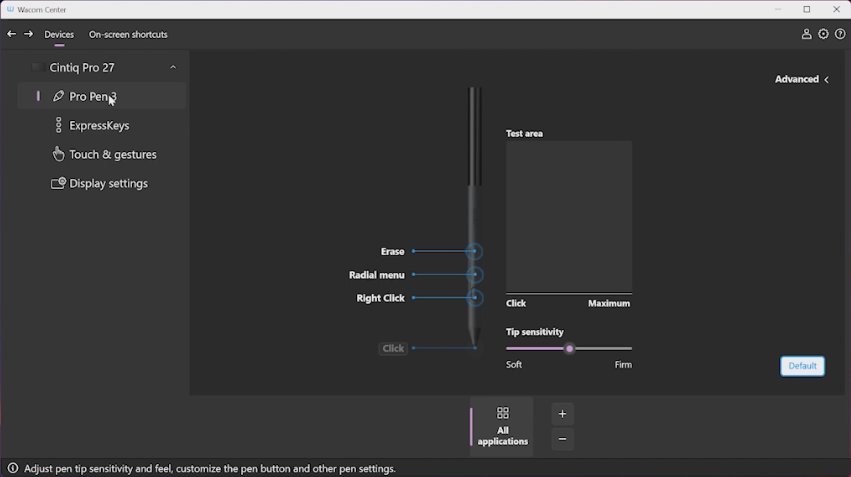Click inside the Test area box
This screenshot has width=851, height=477.
569,217
